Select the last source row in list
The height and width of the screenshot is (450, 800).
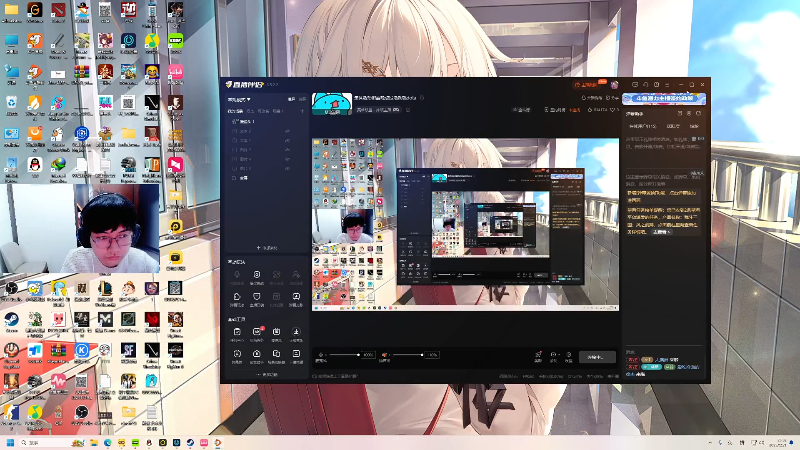pos(266,178)
